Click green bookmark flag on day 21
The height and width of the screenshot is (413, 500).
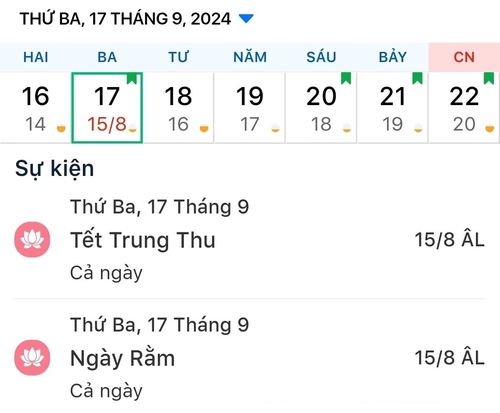pyautogui.click(x=417, y=78)
